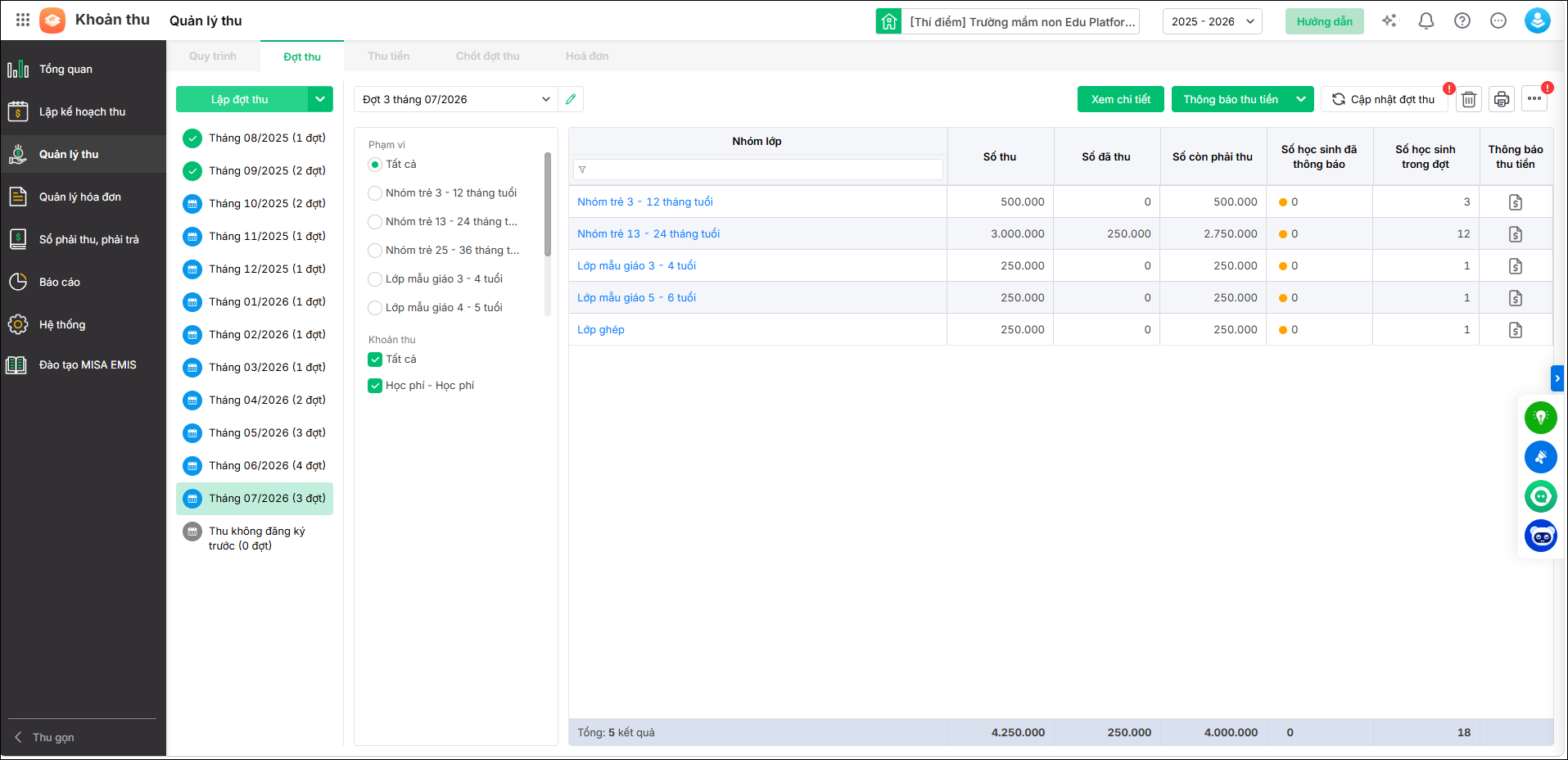1568x760 pixels.
Task: Open Báo cáo in sidebar
Action: coord(83,283)
